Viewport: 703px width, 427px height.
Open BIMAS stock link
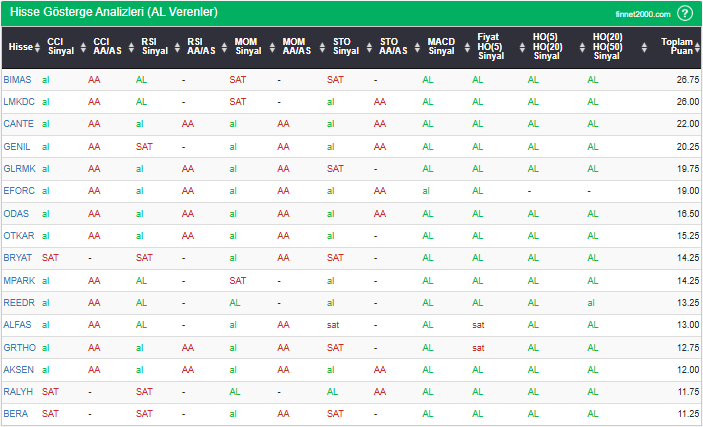click(17, 79)
